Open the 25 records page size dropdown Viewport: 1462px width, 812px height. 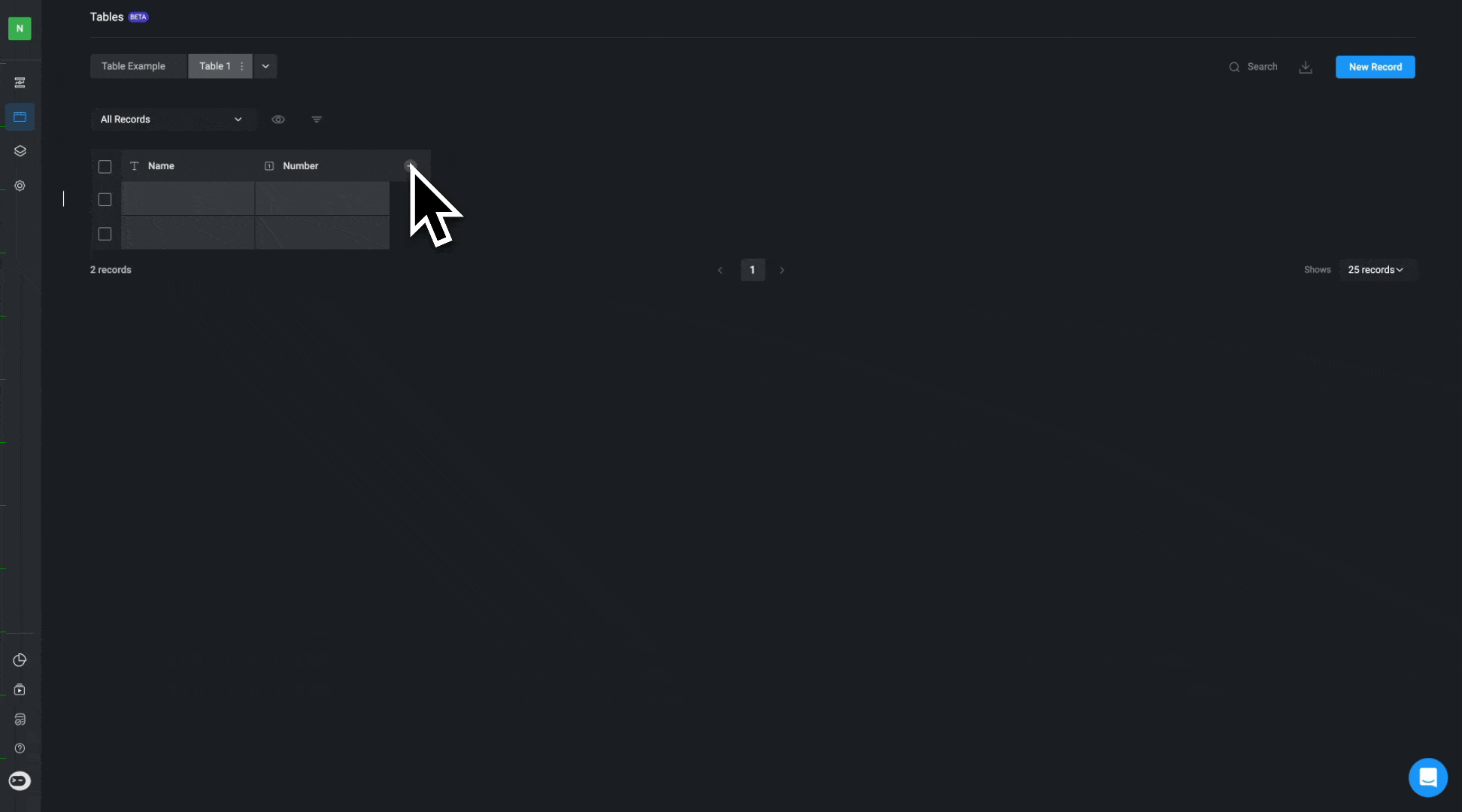pos(1376,270)
